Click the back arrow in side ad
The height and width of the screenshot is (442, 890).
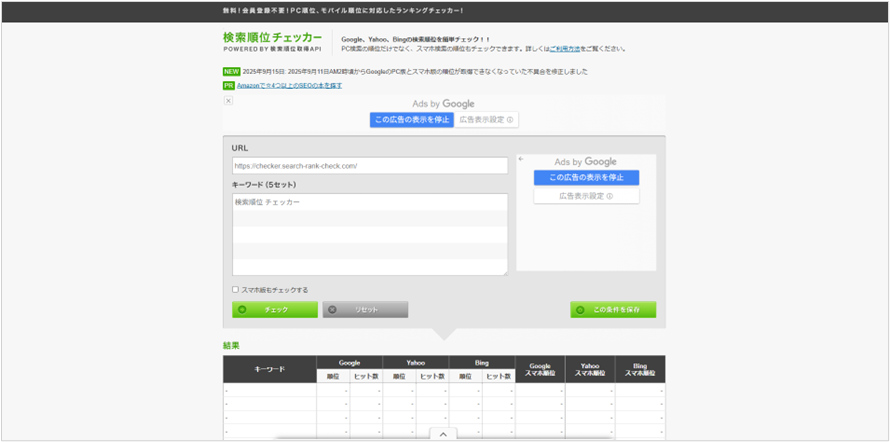(x=521, y=159)
